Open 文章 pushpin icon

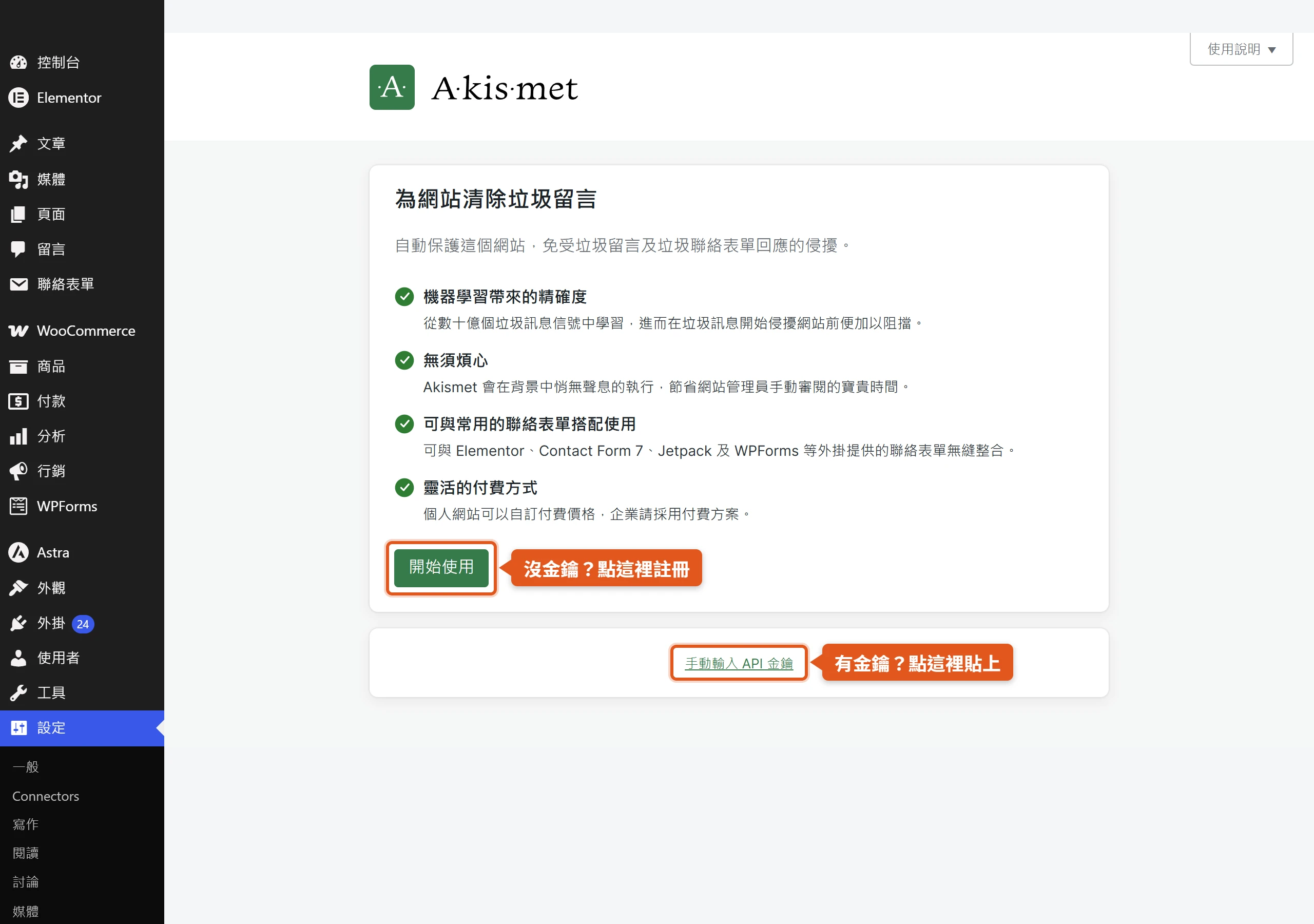tap(18, 144)
